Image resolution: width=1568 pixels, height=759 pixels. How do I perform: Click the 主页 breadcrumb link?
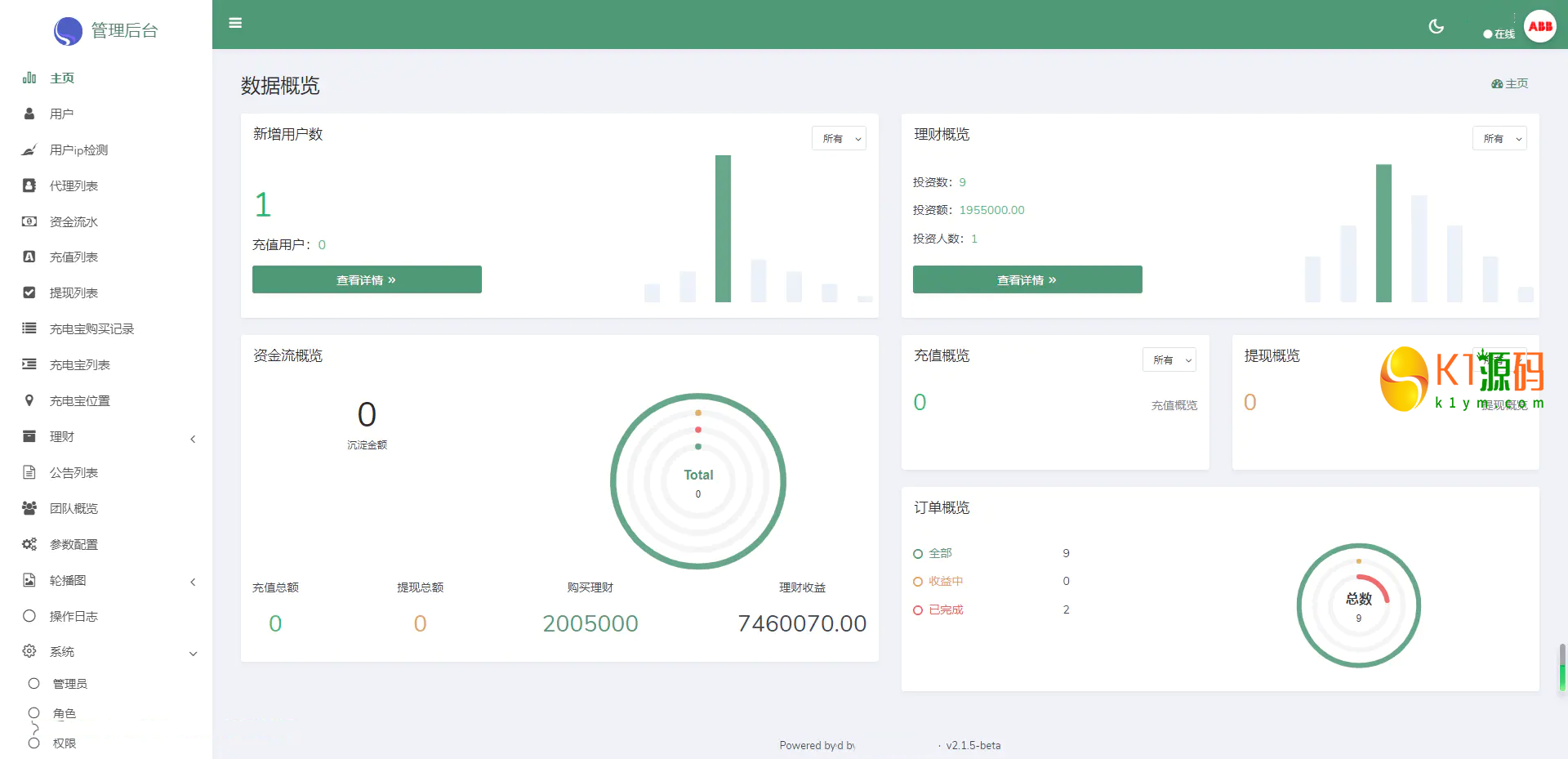pyautogui.click(x=1517, y=84)
